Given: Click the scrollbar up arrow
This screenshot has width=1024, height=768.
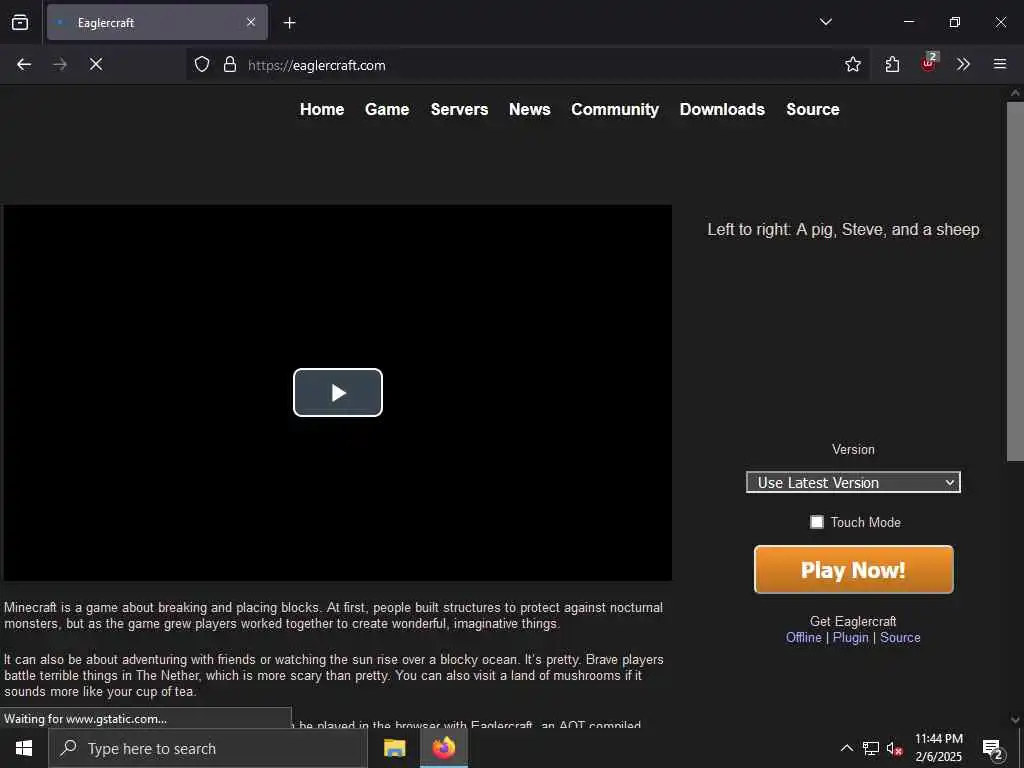Looking at the screenshot, I should coord(1015,93).
